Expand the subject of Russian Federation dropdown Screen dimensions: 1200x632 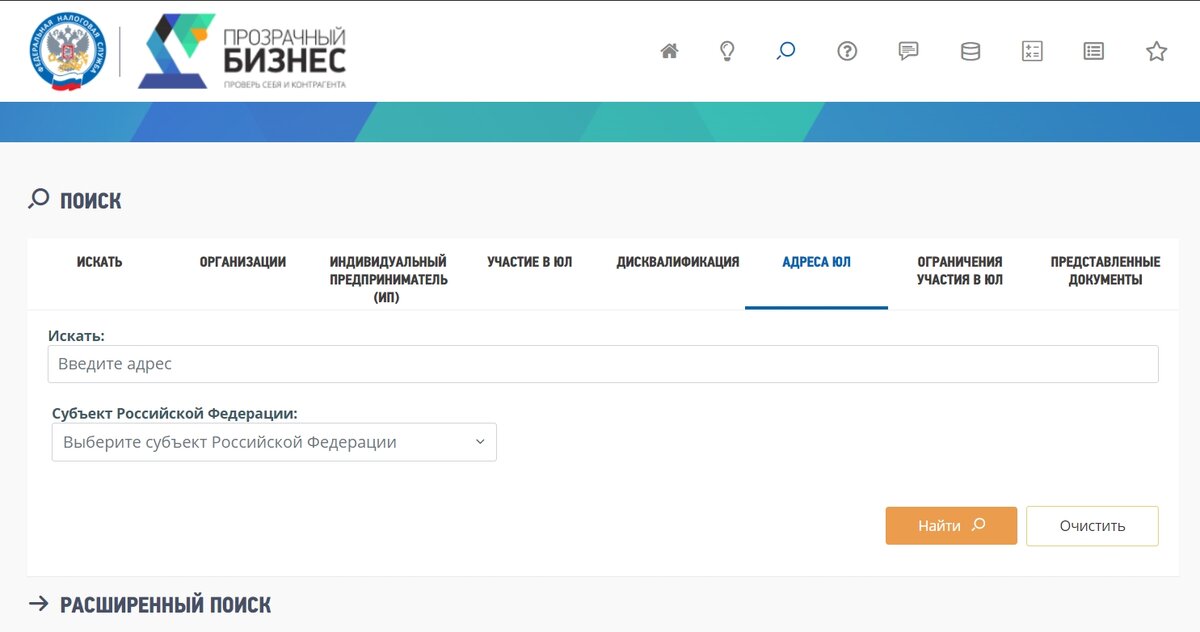[273, 441]
